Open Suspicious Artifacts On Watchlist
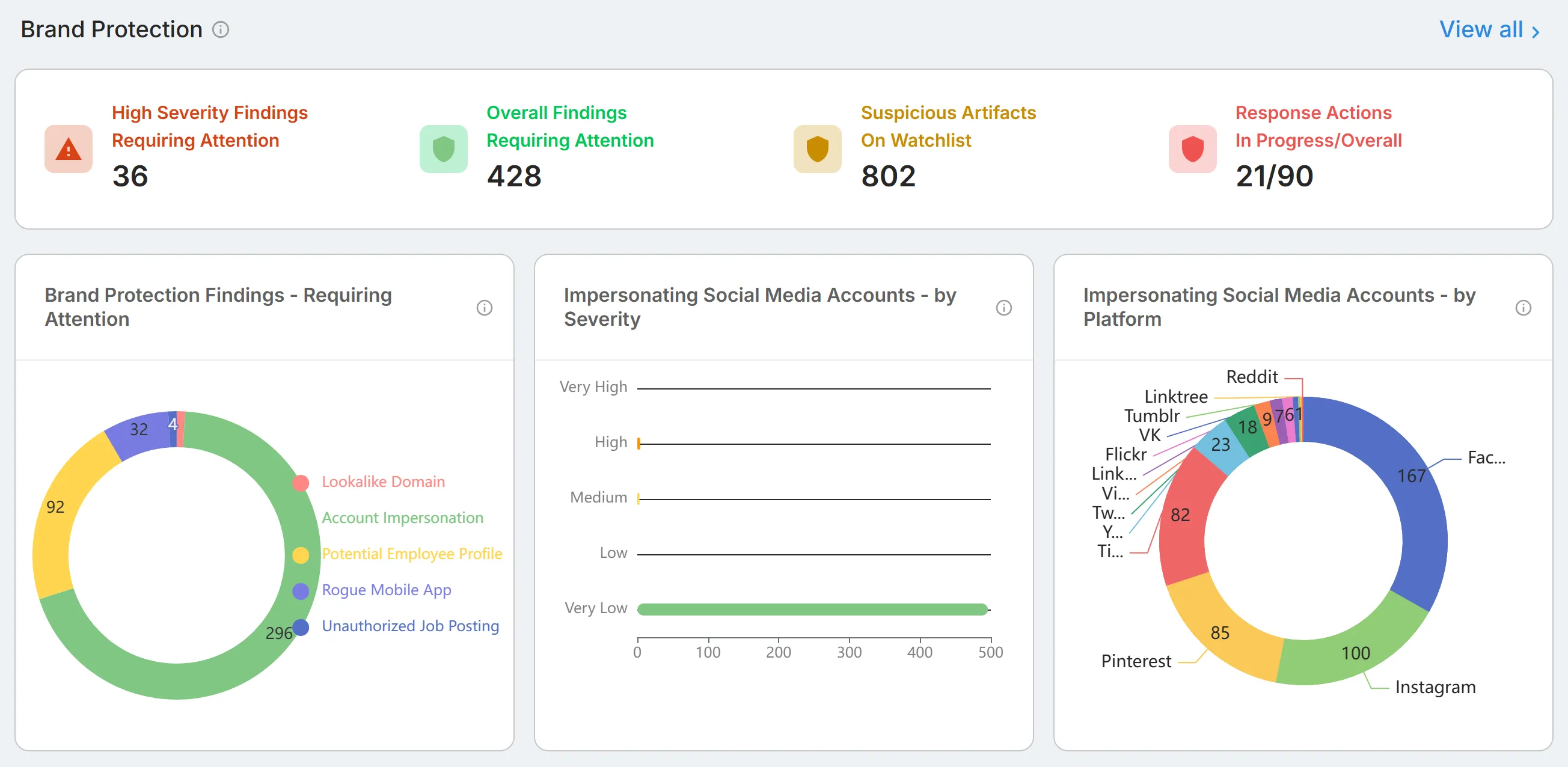The width and height of the screenshot is (1568, 767). 948,126
